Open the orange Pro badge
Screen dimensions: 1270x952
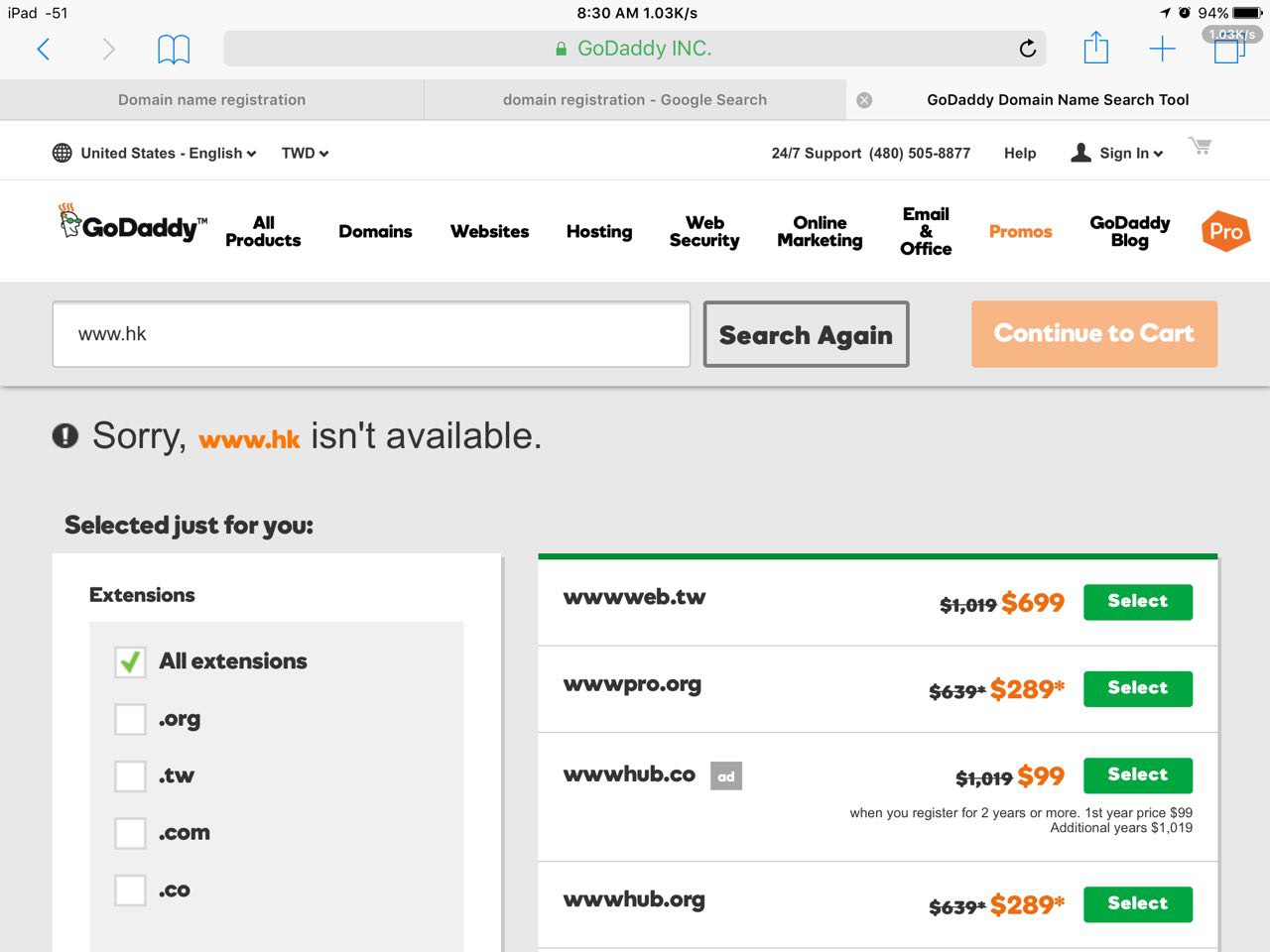pos(1225,231)
